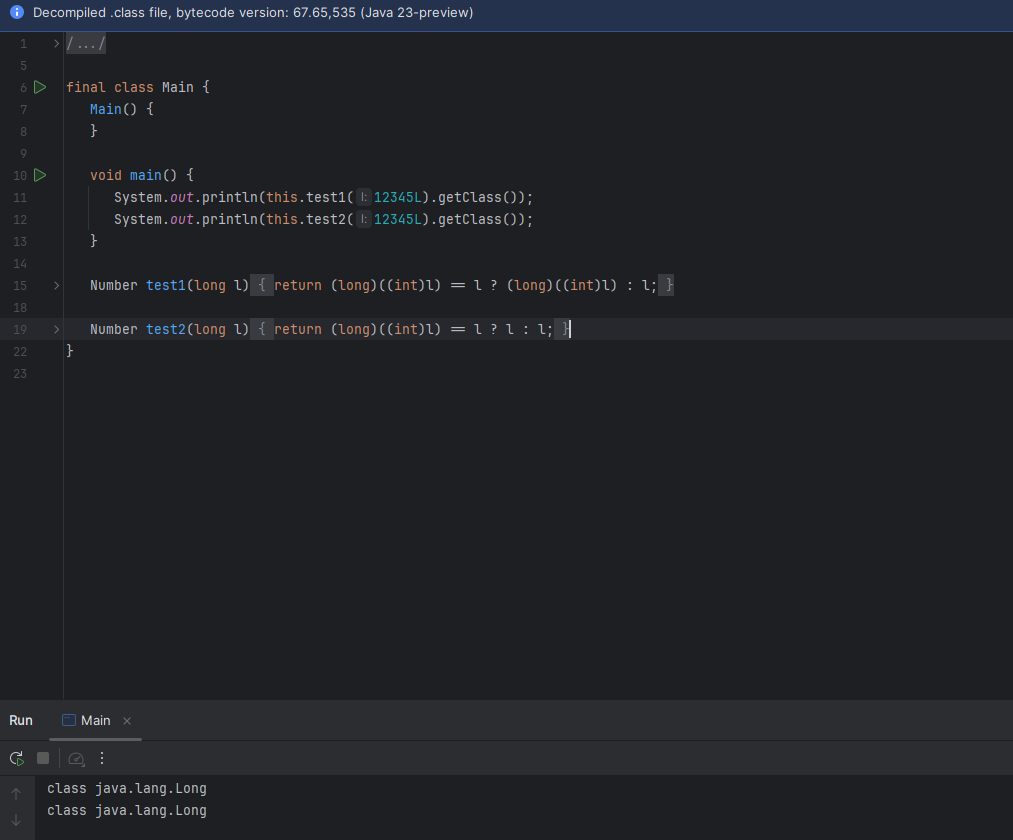
Task: Click the 12345L literal on line 12
Action: [397, 220]
